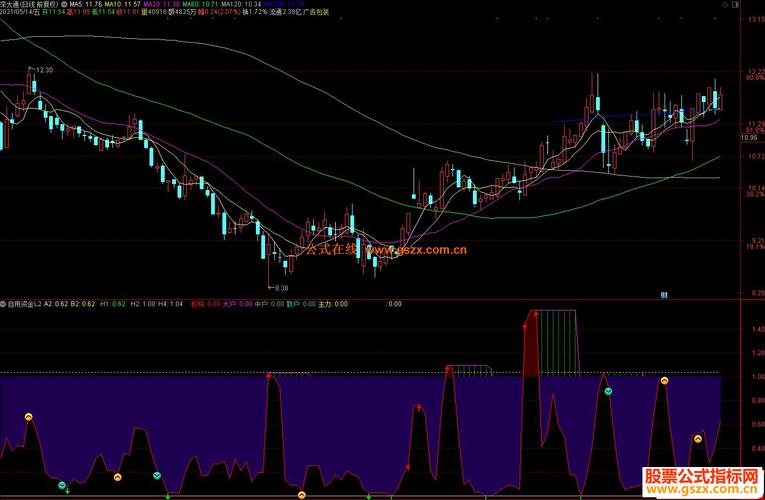Click the red arrow atop the tallest red indicator peak
765x500 pixels.
pos(536,314)
